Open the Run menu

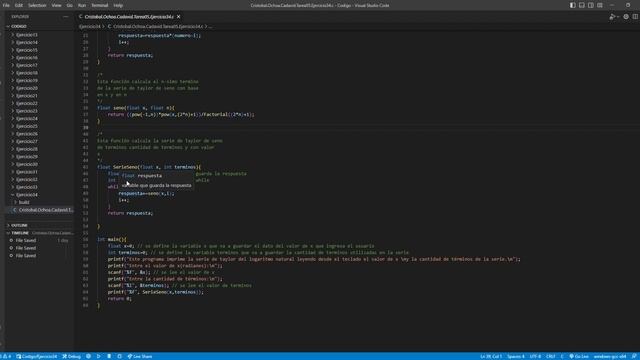click(82, 5)
